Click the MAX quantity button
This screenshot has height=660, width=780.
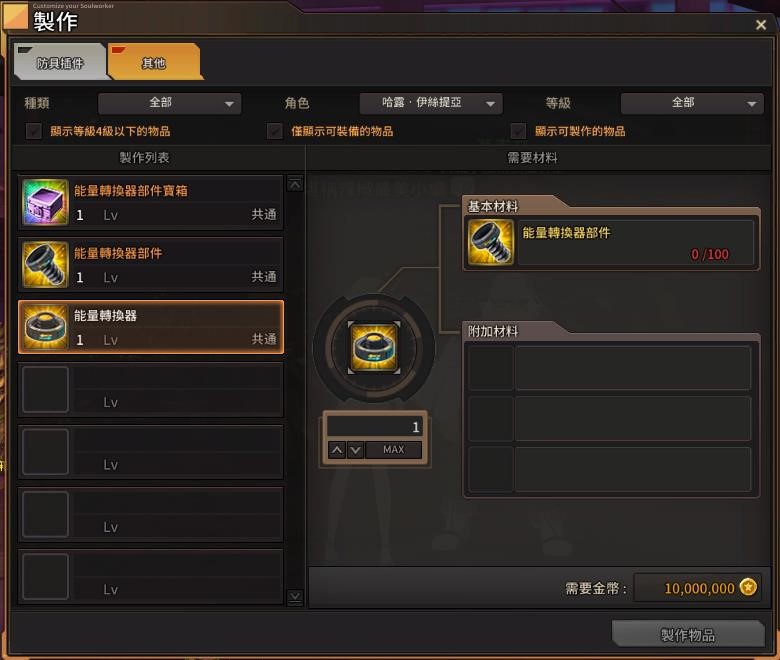coord(393,450)
